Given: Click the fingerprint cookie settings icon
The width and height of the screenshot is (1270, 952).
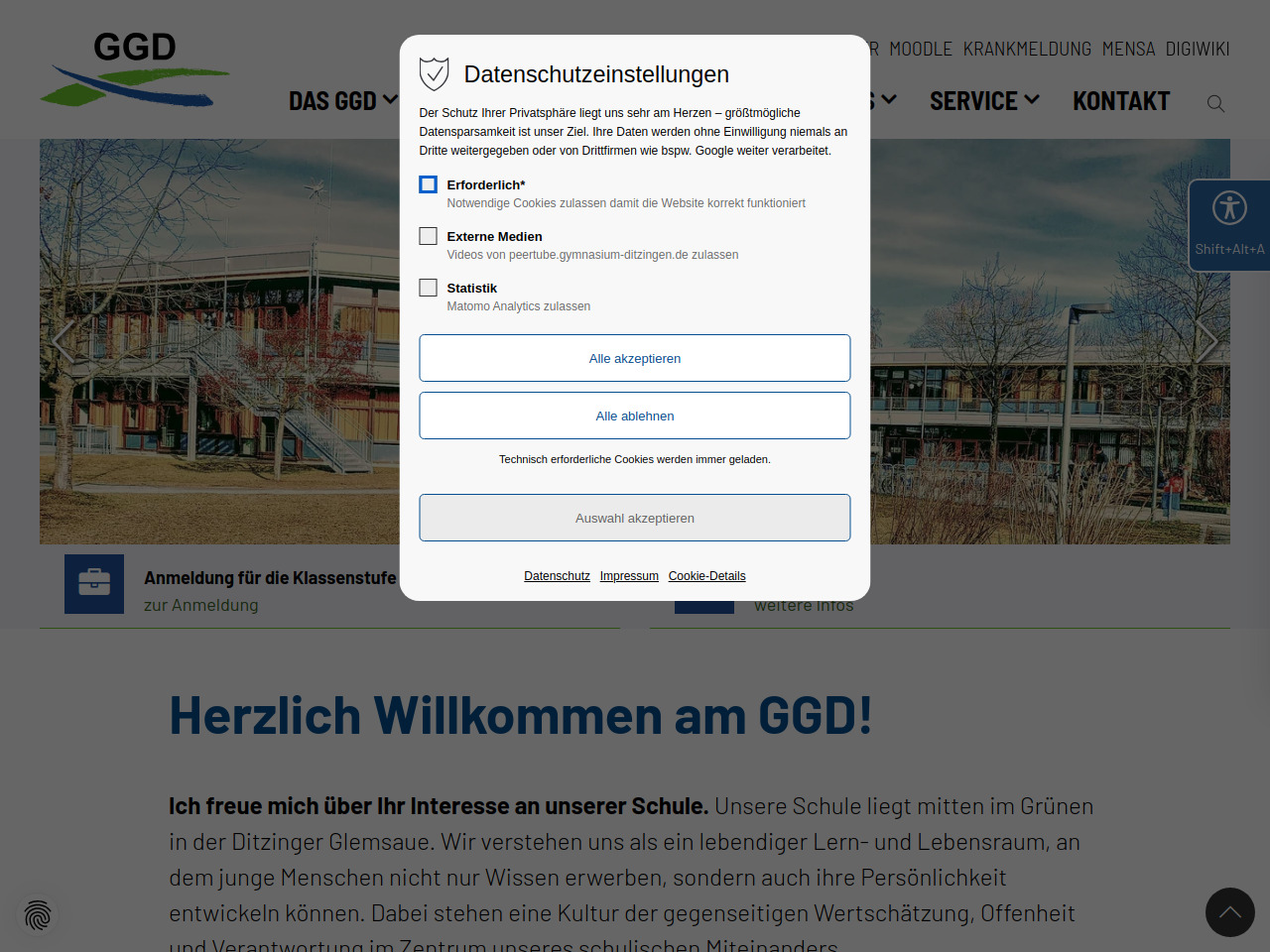Looking at the screenshot, I should (38, 914).
